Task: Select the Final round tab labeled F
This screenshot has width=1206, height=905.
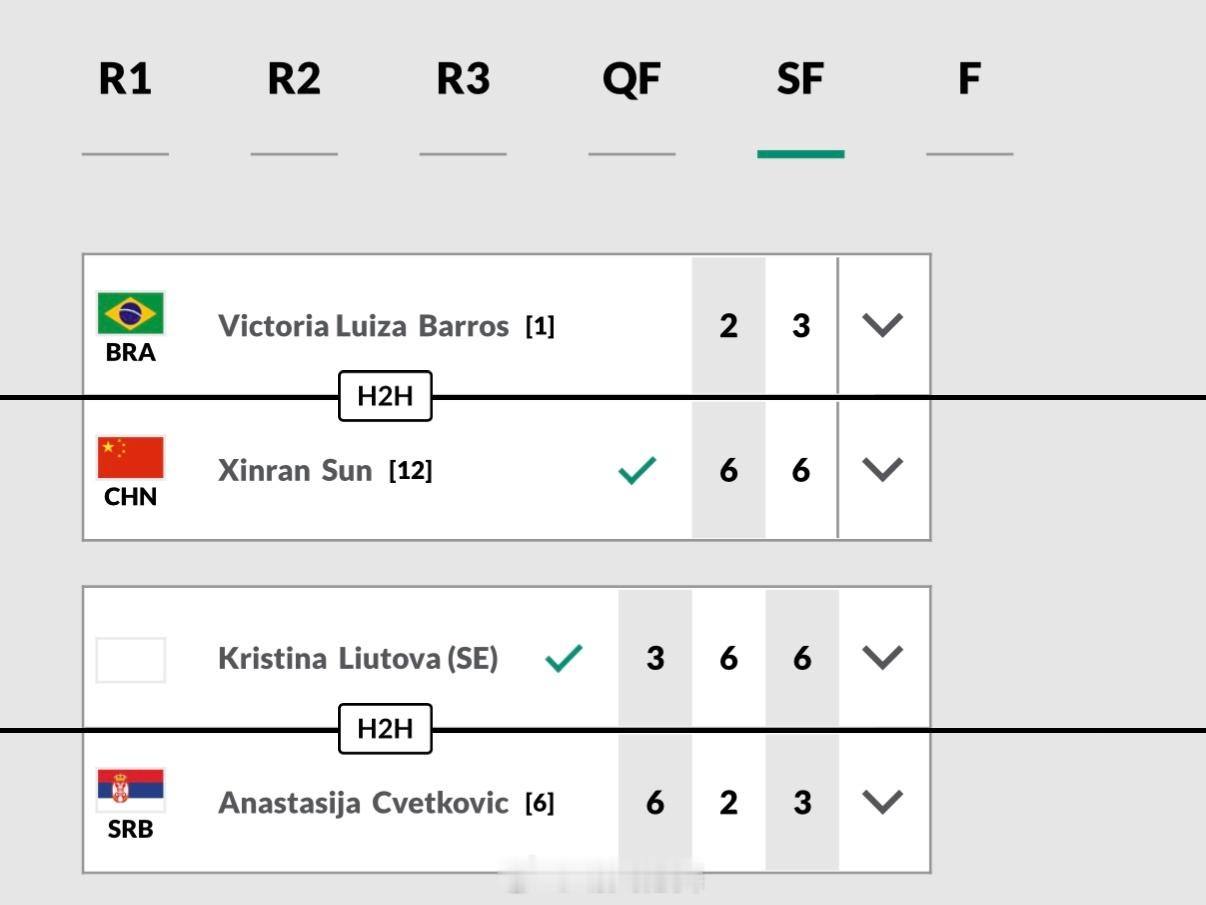Action: click(x=967, y=79)
